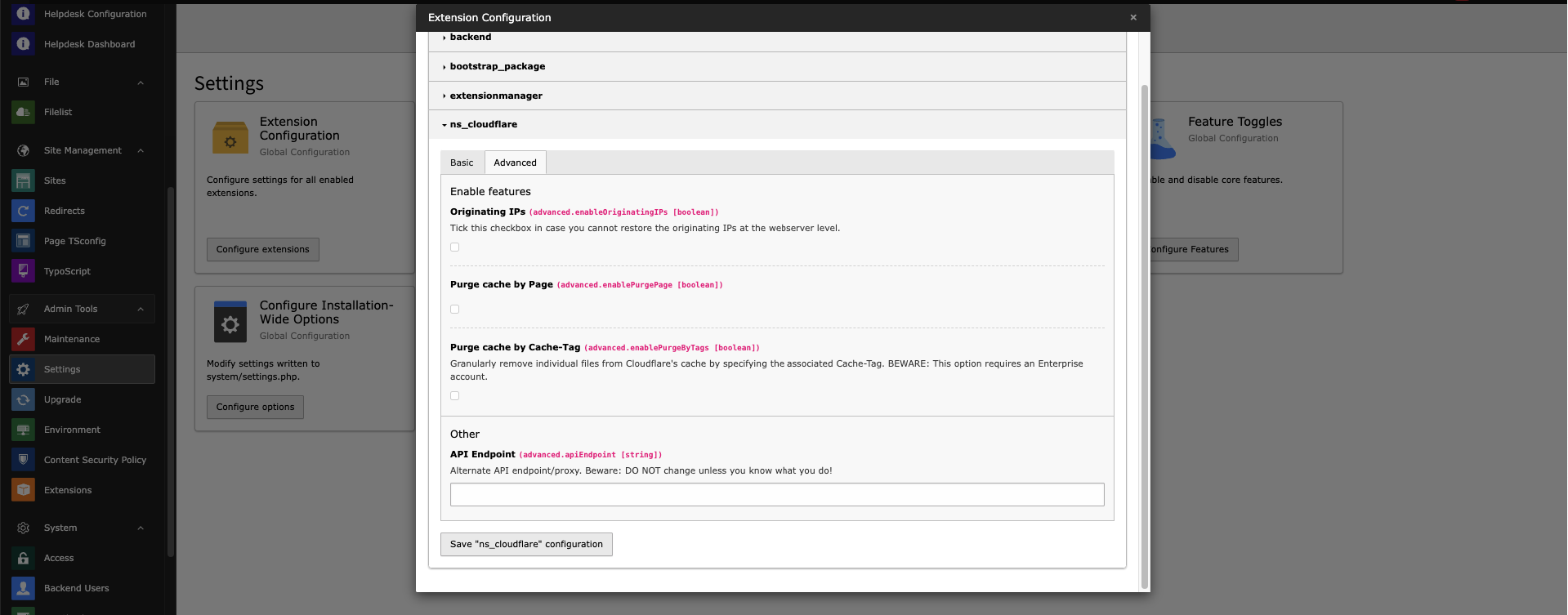Open the Environment module icon

tap(23, 430)
